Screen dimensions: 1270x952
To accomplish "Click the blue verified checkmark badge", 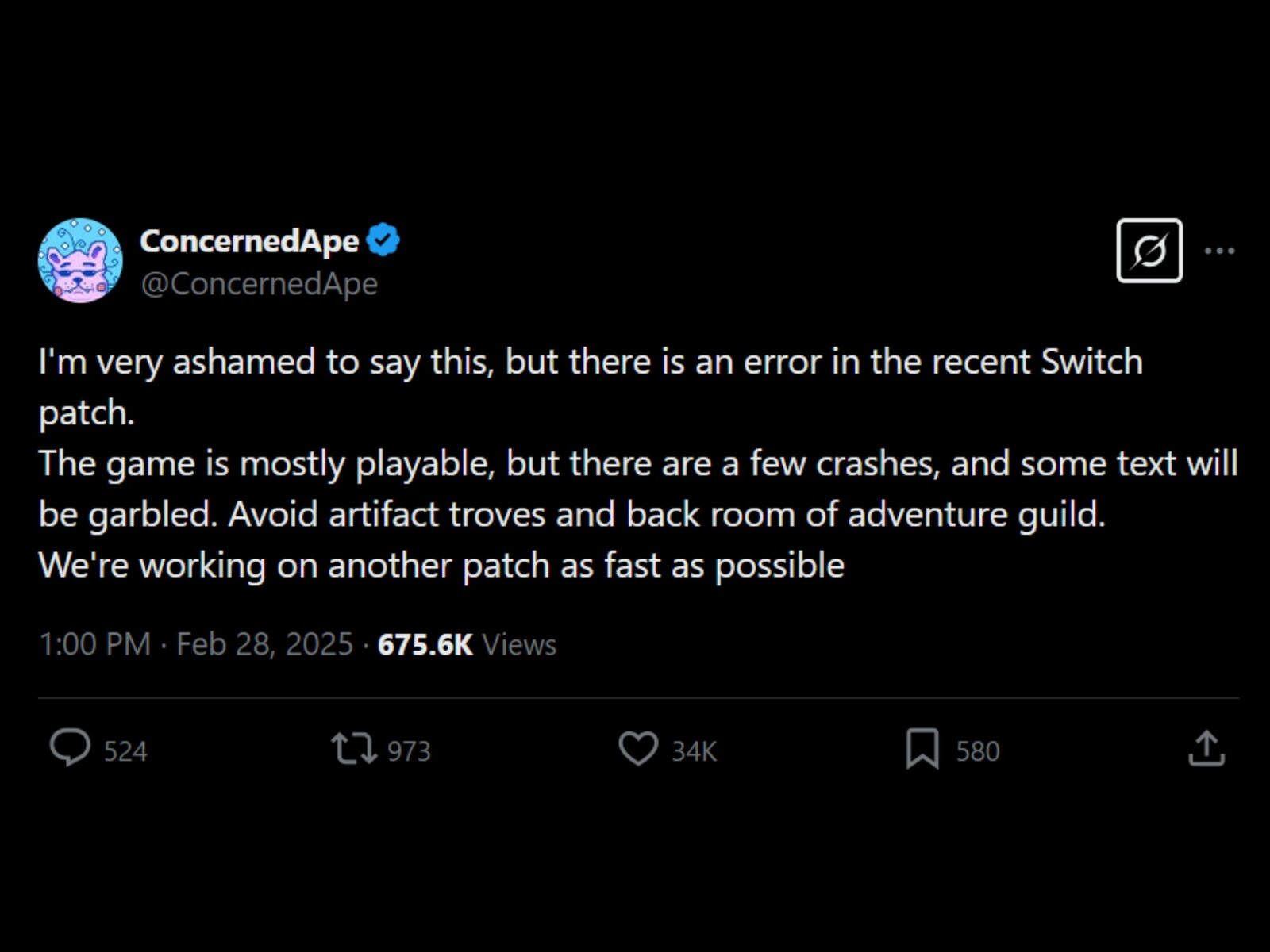I will point(384,240).
